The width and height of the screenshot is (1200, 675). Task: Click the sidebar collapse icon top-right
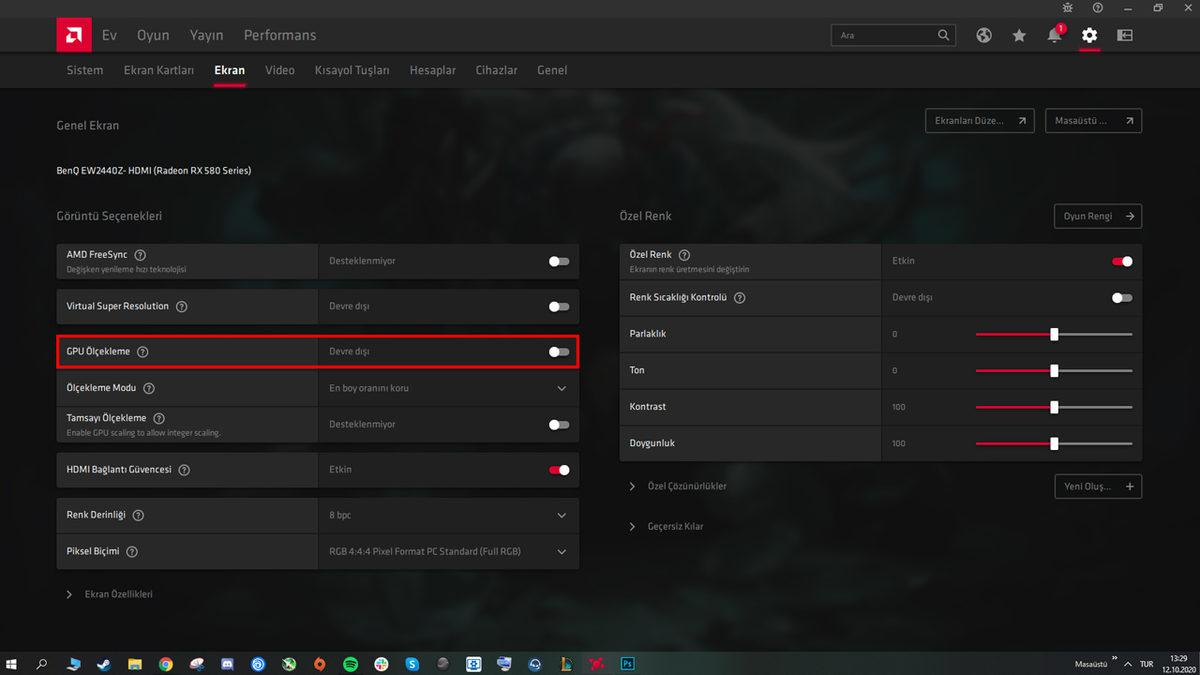(1124, 34)
